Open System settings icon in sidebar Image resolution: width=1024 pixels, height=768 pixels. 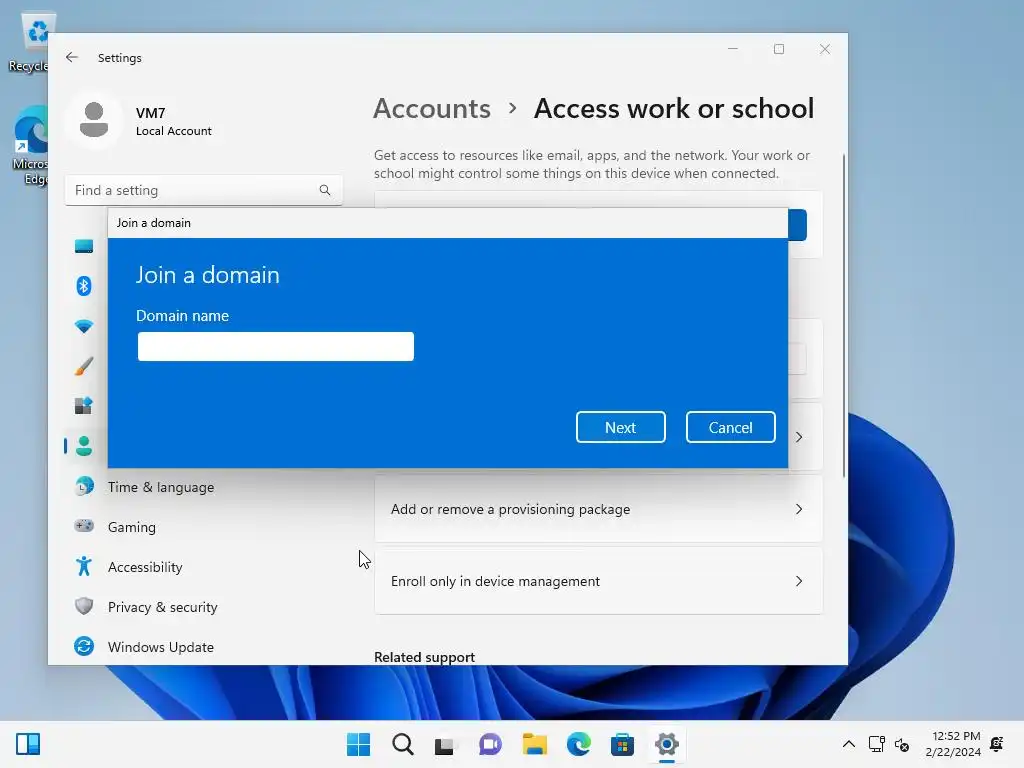(x=84, y=246)
